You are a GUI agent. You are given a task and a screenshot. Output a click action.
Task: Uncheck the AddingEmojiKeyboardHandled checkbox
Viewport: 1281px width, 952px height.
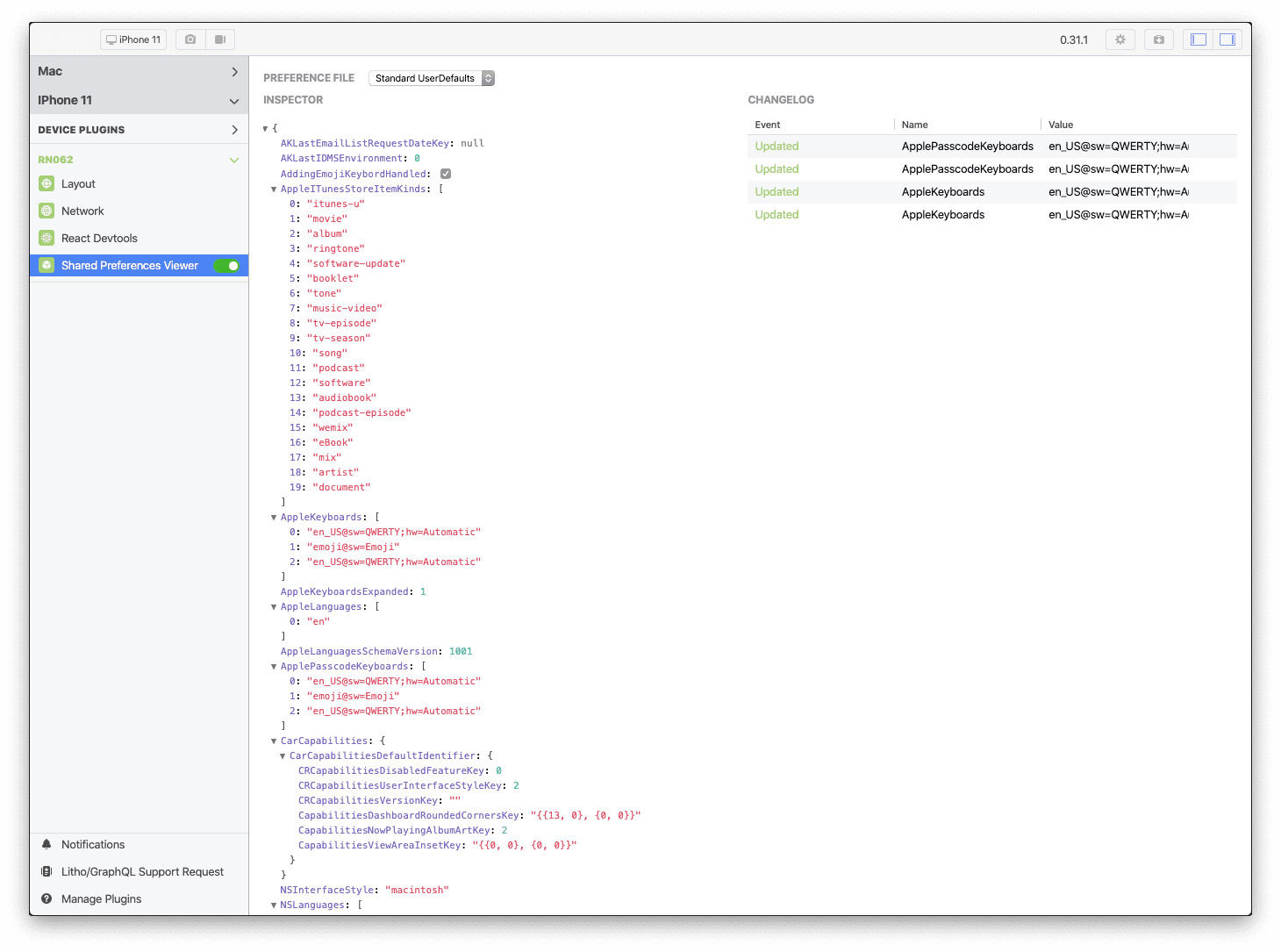click(446, 173)
